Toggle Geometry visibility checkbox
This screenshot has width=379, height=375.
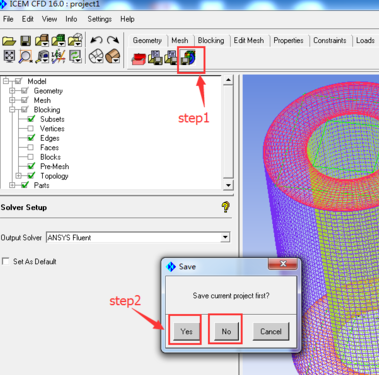pos(25,91)
